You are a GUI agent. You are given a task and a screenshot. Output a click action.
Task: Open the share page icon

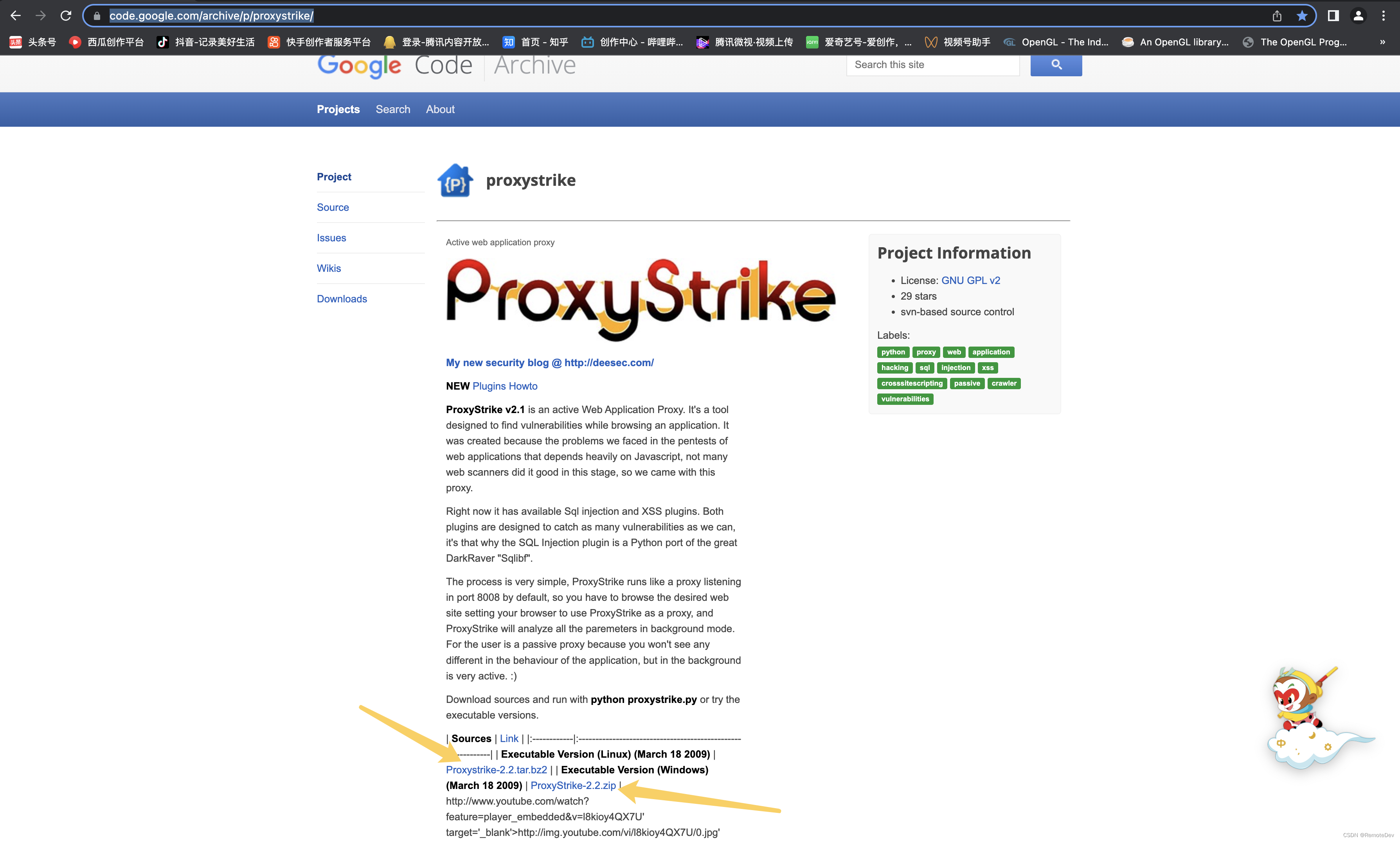coord(1276,16)
